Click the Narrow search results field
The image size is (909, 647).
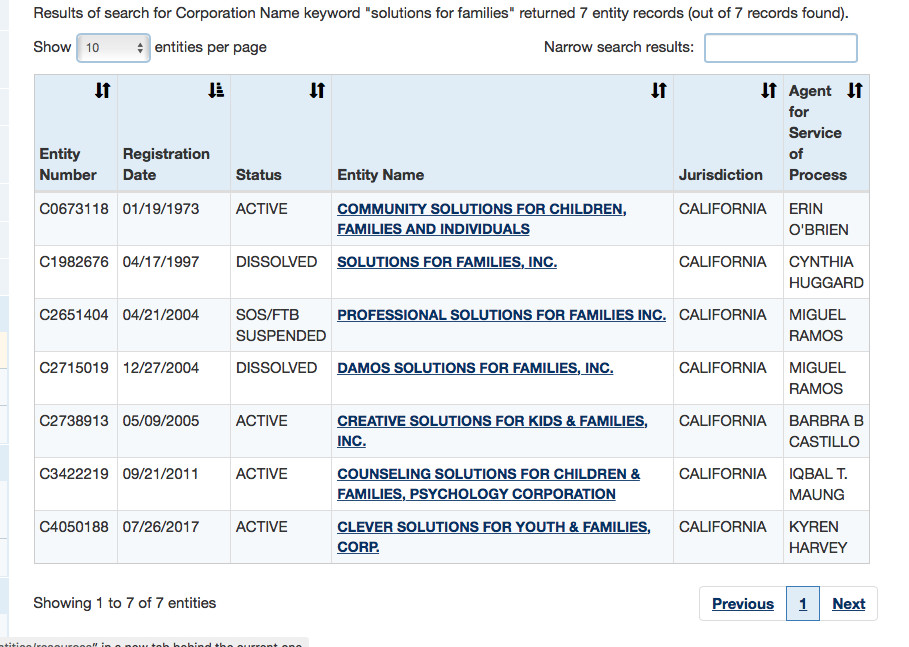(780, 48)
